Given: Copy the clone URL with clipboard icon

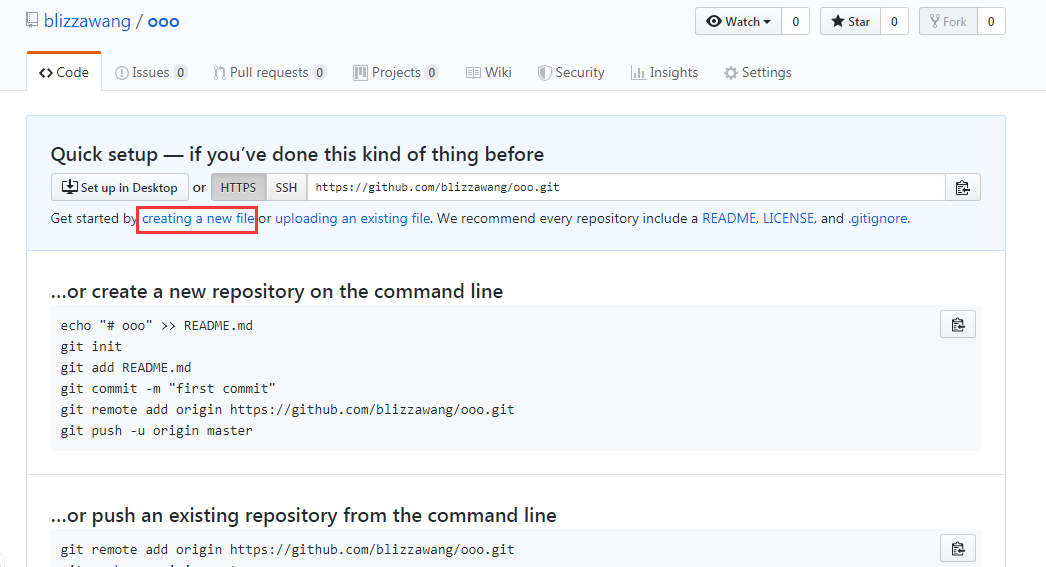Looking at the screenshot, I should [963, 187].
